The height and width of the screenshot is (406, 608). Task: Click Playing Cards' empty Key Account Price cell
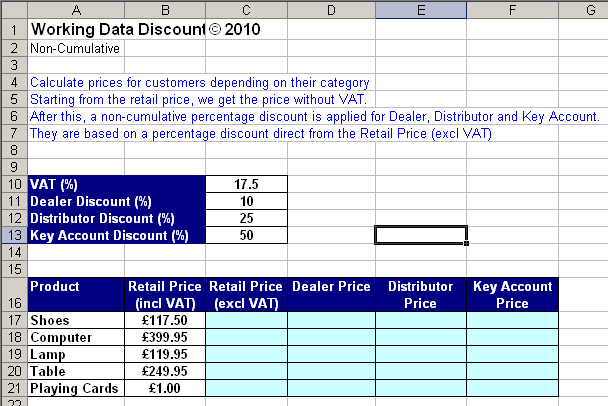tap(513, 388)
